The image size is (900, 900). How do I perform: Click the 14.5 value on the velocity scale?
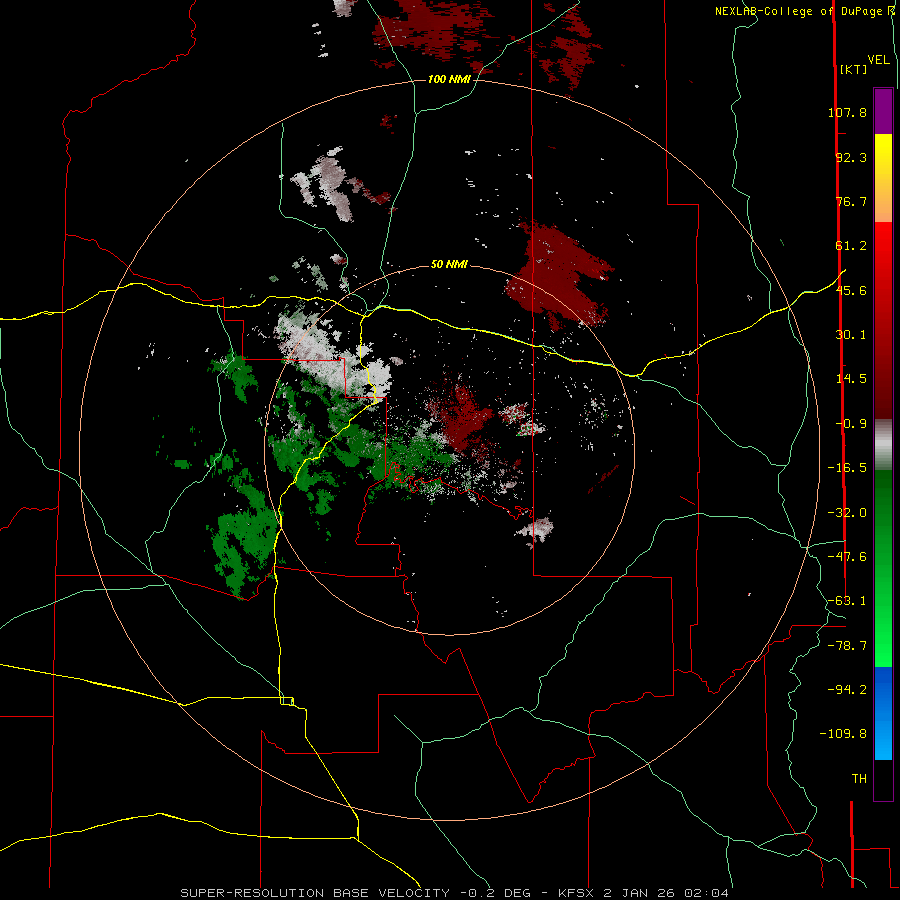point(851,379)
